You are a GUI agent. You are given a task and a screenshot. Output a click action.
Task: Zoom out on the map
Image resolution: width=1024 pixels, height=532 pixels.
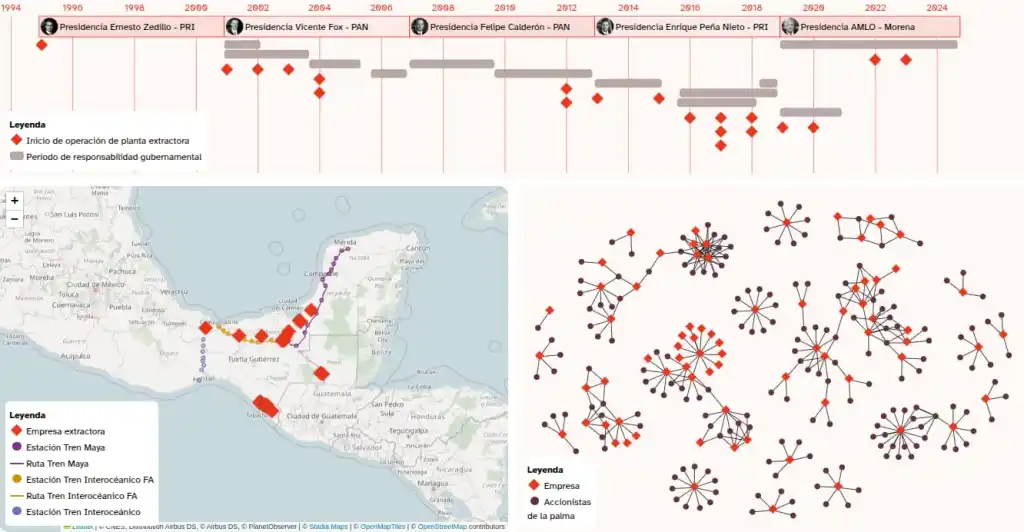click(15, 217)
